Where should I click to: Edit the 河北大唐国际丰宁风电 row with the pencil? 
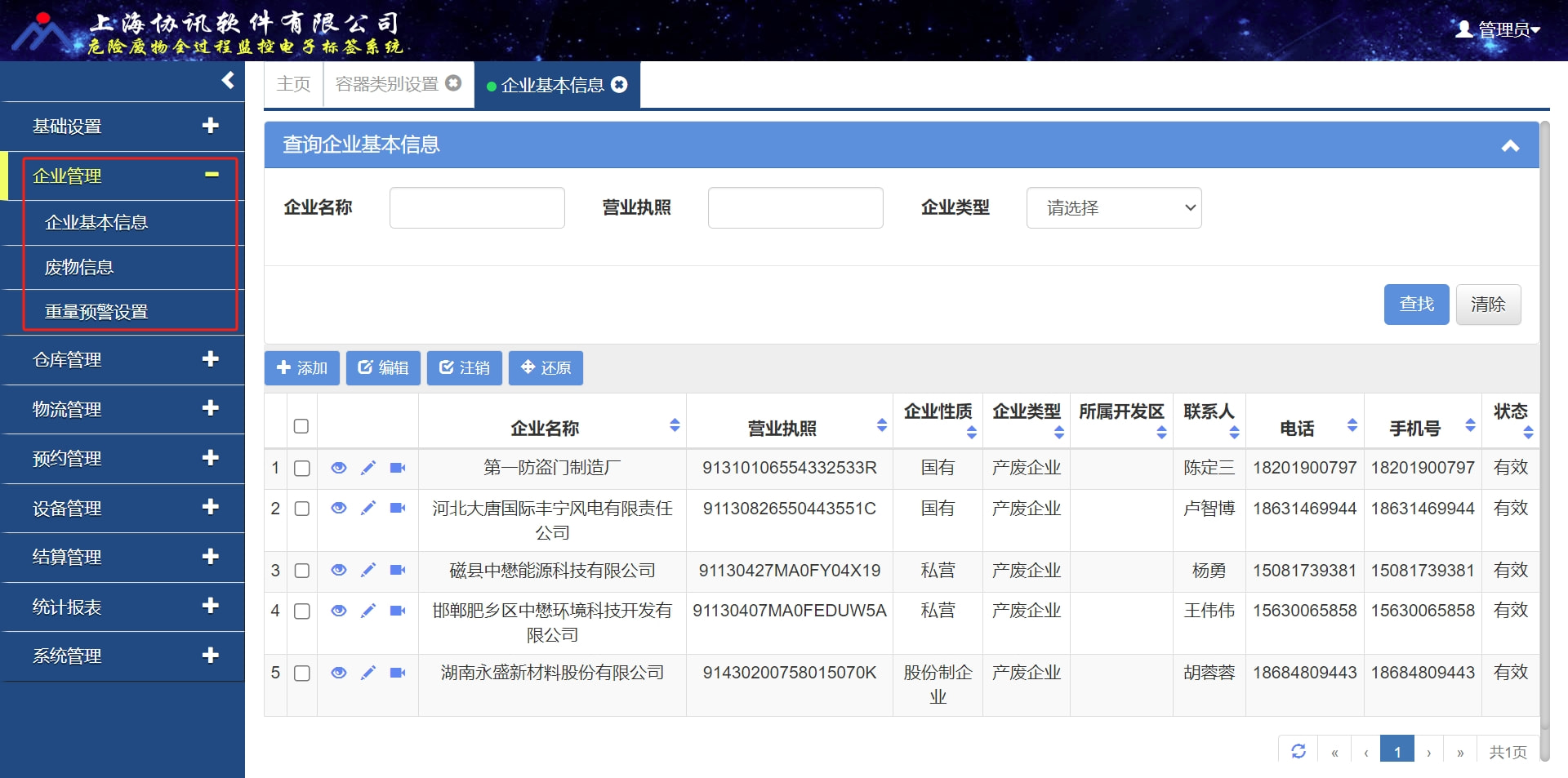click(x=368, y=508)
